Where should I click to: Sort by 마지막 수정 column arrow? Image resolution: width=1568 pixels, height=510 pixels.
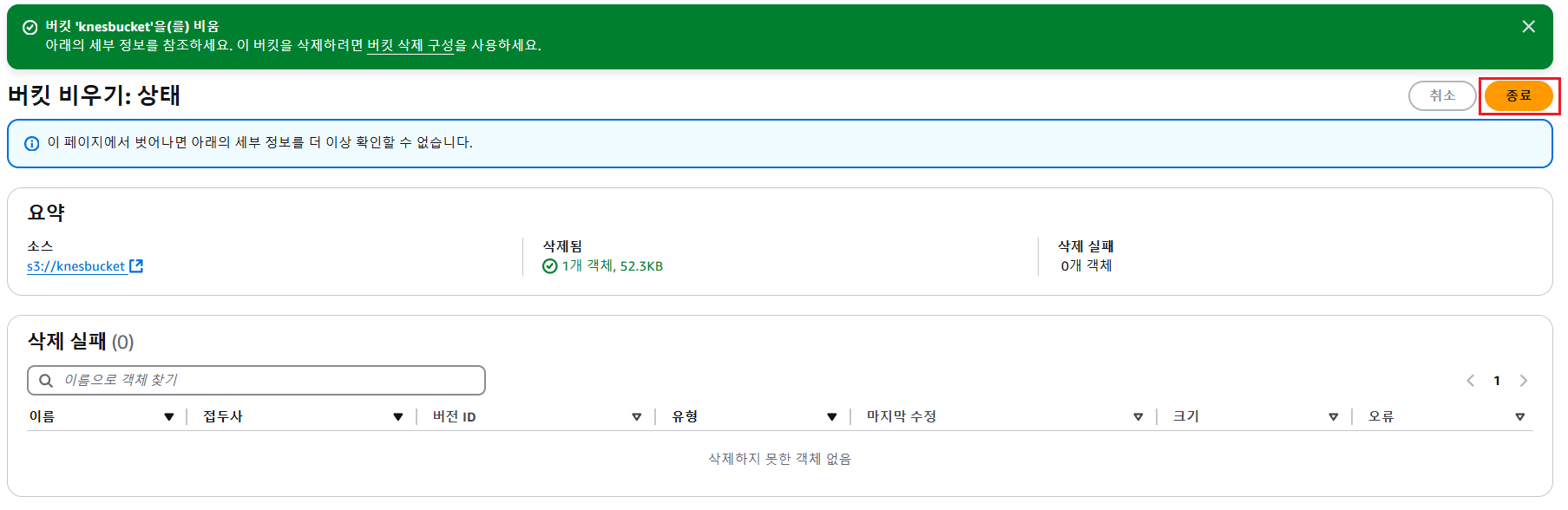coord(1138,417)
